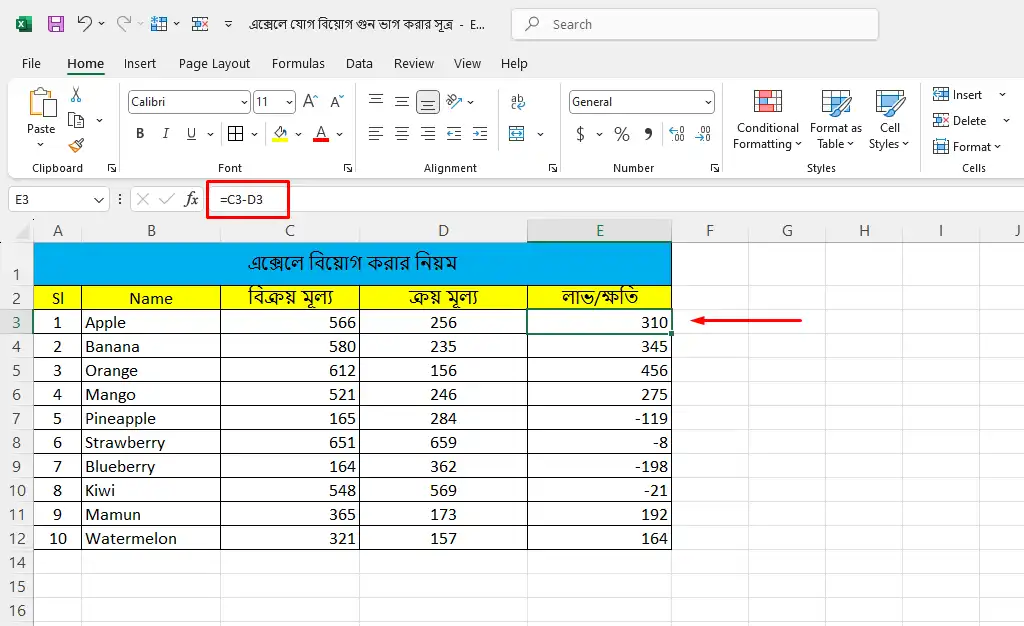Select the cell containing Pineapple
Viewport: 1024px width, 626px height.
pyautogui.click(x=151, y=418)
